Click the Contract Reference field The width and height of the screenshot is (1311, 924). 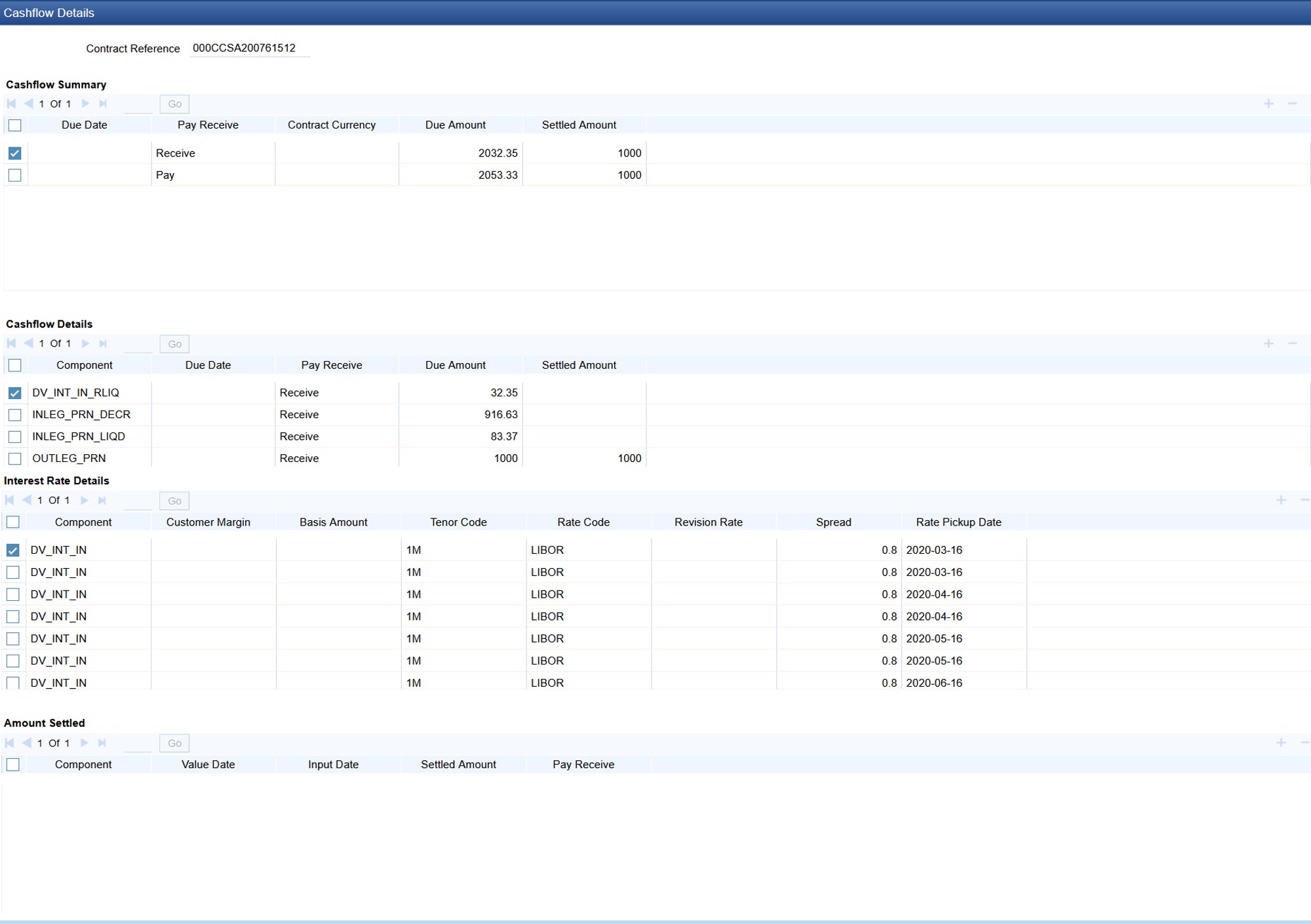[x=249, y=48]
